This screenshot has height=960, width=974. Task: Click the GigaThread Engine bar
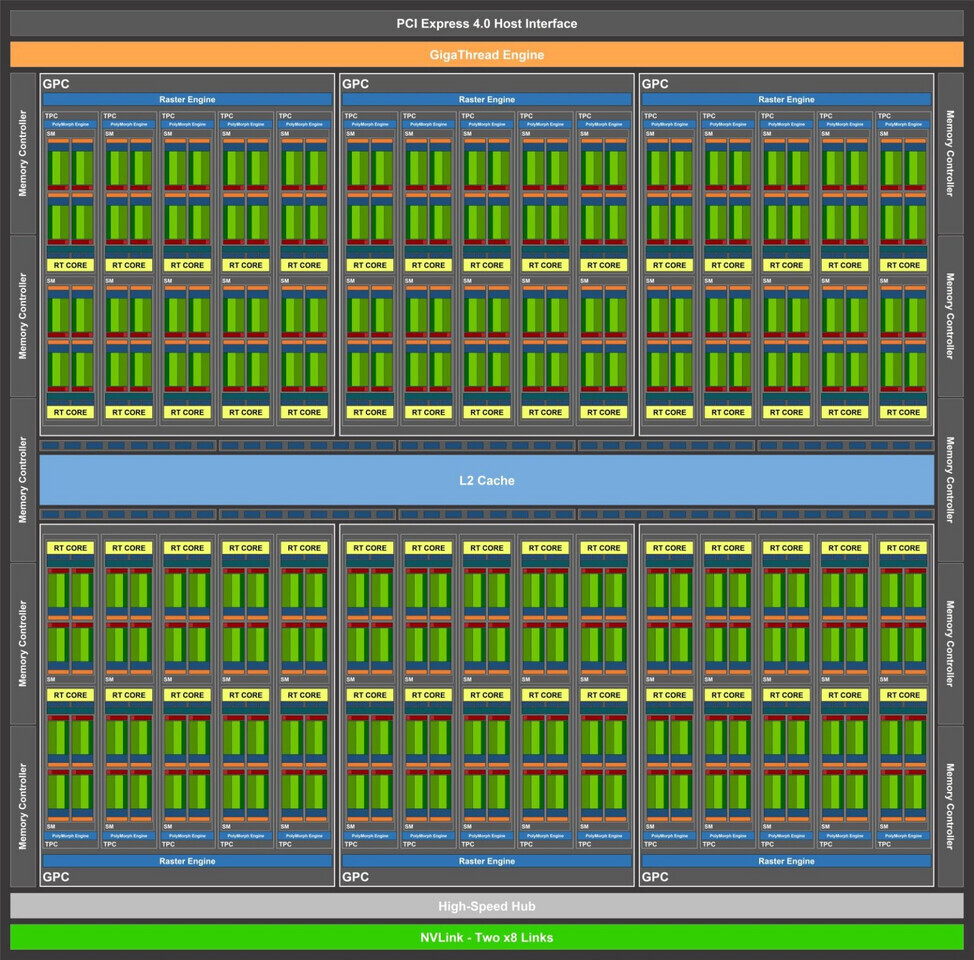tap(487, 55)
